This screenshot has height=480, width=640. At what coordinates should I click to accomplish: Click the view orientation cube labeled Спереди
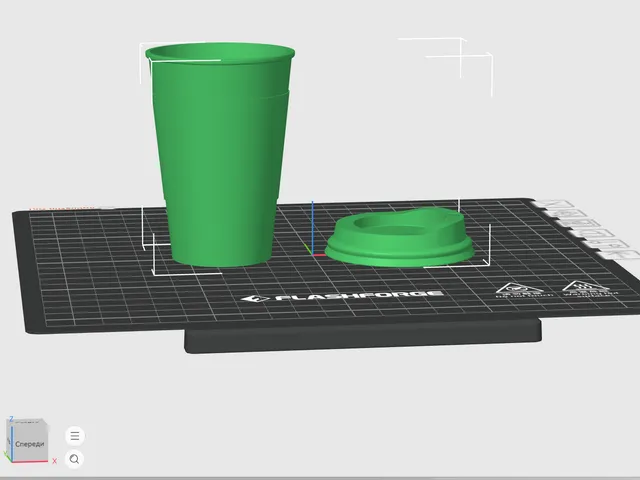click(x=28, y=442)
